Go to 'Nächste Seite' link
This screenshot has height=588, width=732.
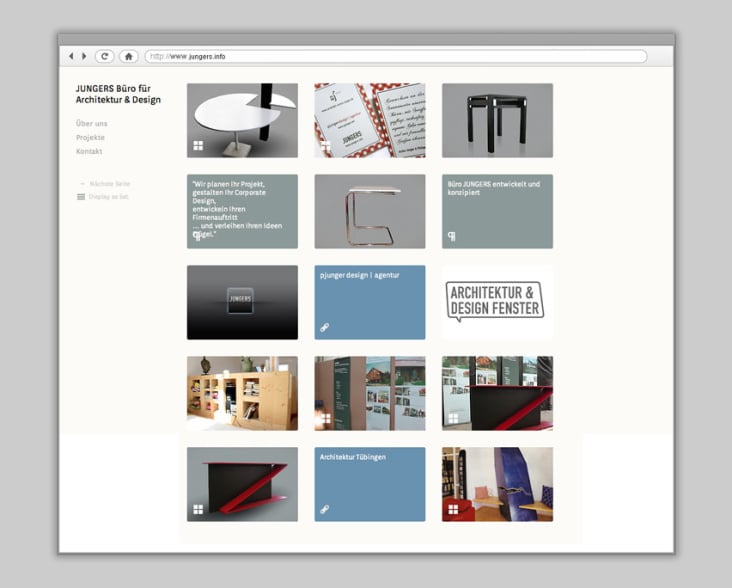click(x=110, y=184)
